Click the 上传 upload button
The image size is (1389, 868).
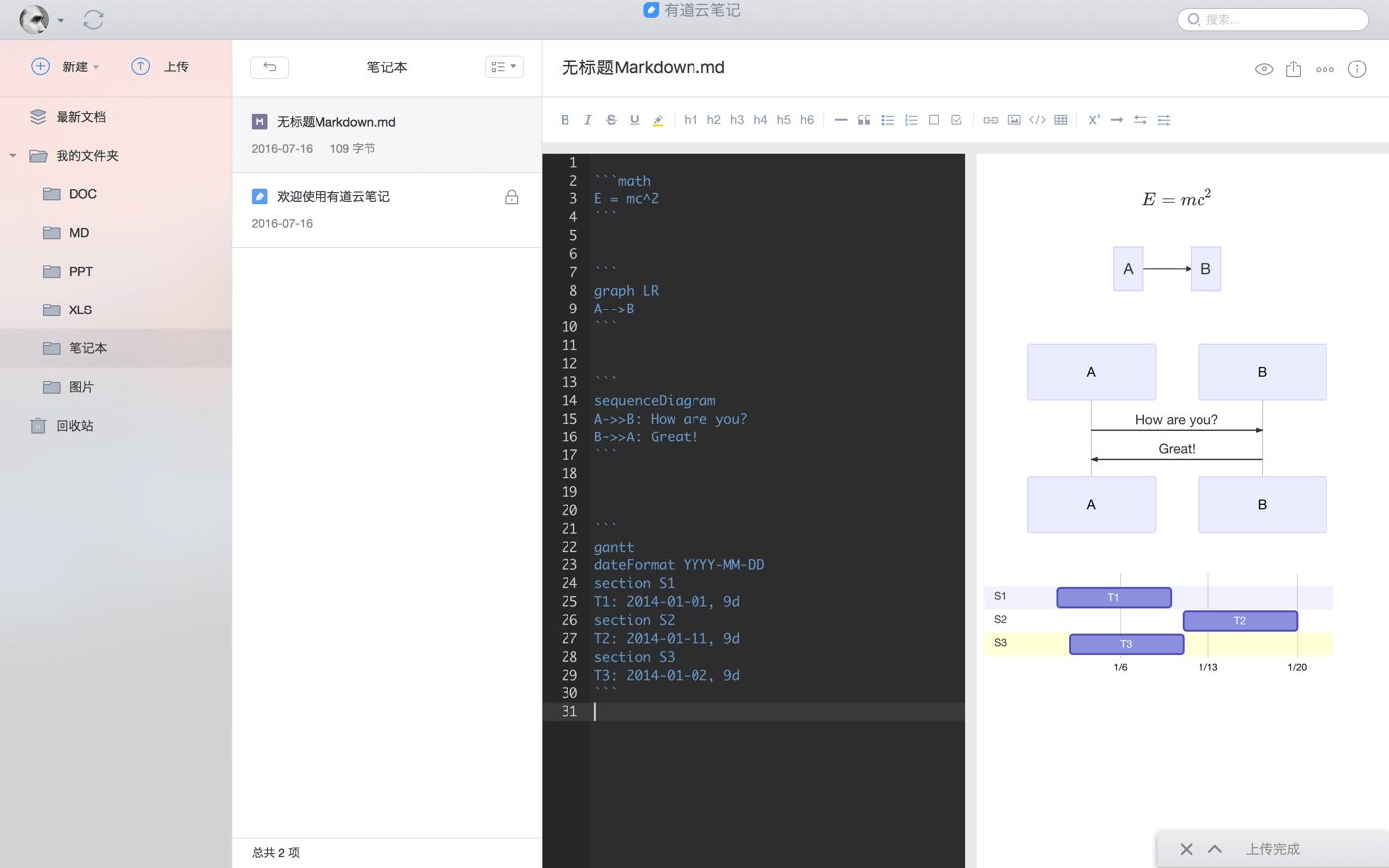point(160,66)
